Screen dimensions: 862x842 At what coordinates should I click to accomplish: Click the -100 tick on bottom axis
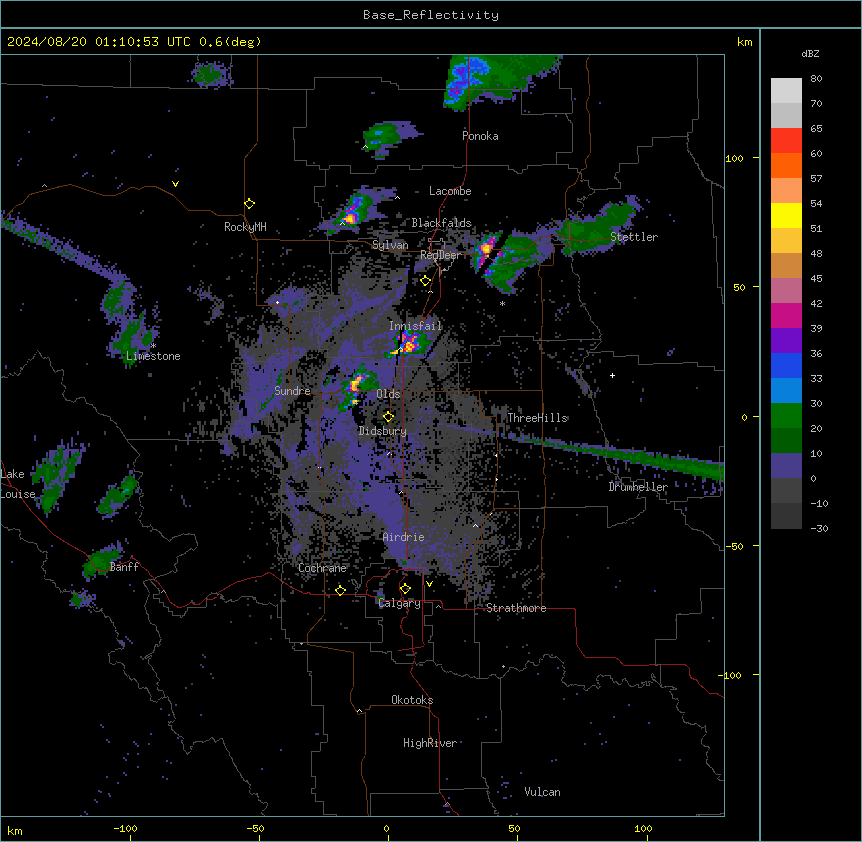click(x=125, y=828)
